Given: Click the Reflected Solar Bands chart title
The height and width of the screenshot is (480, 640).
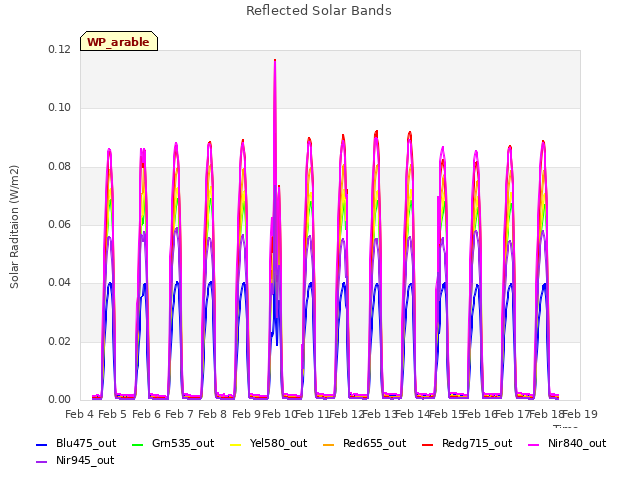Looking at the screenshot, I should point(319,11).
